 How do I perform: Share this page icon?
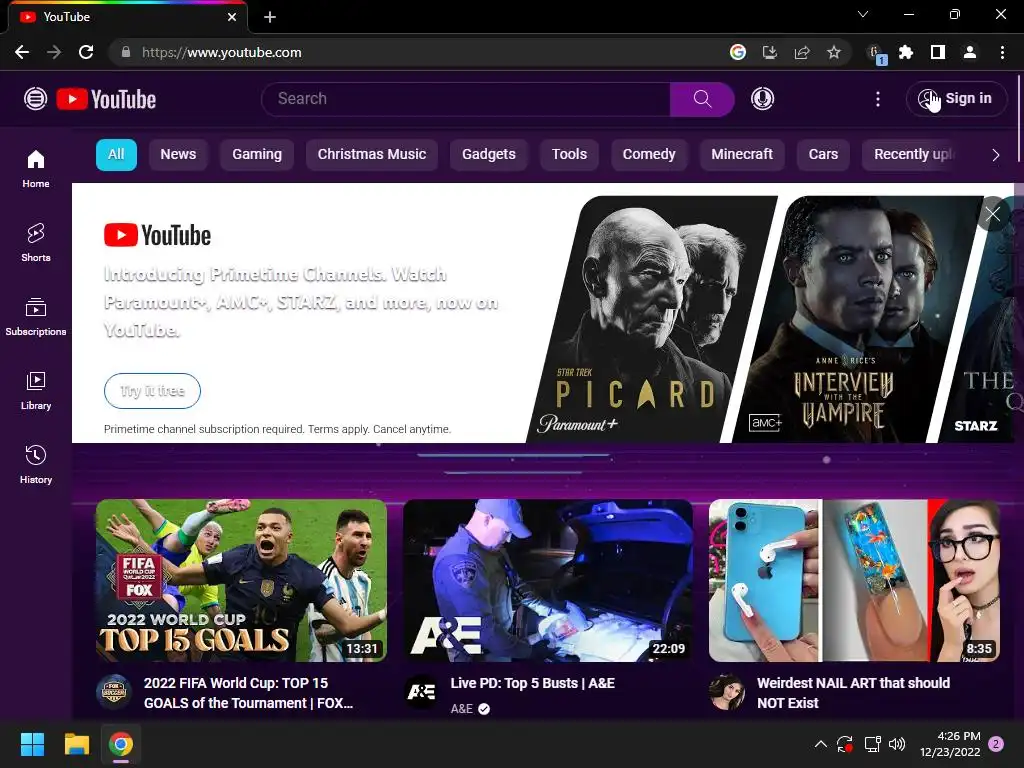802,52
